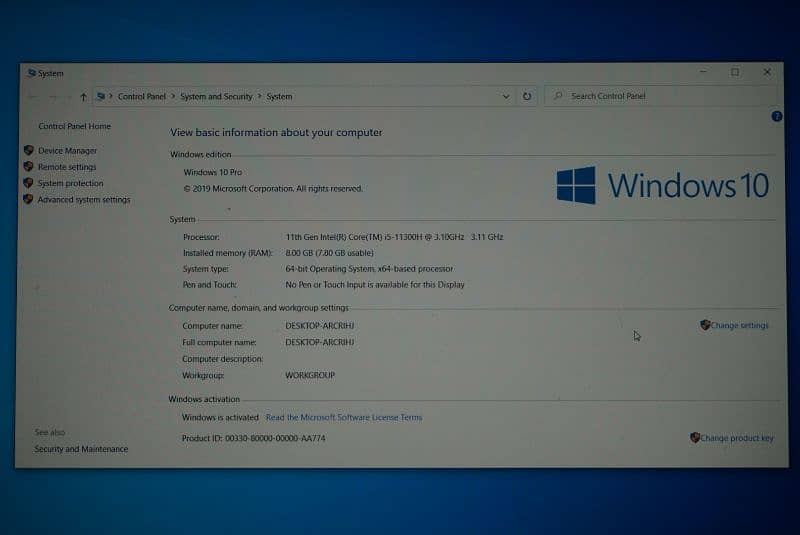Open the help question mark icon
Screen dimensions: 800x535
click(x=777, y=116)
